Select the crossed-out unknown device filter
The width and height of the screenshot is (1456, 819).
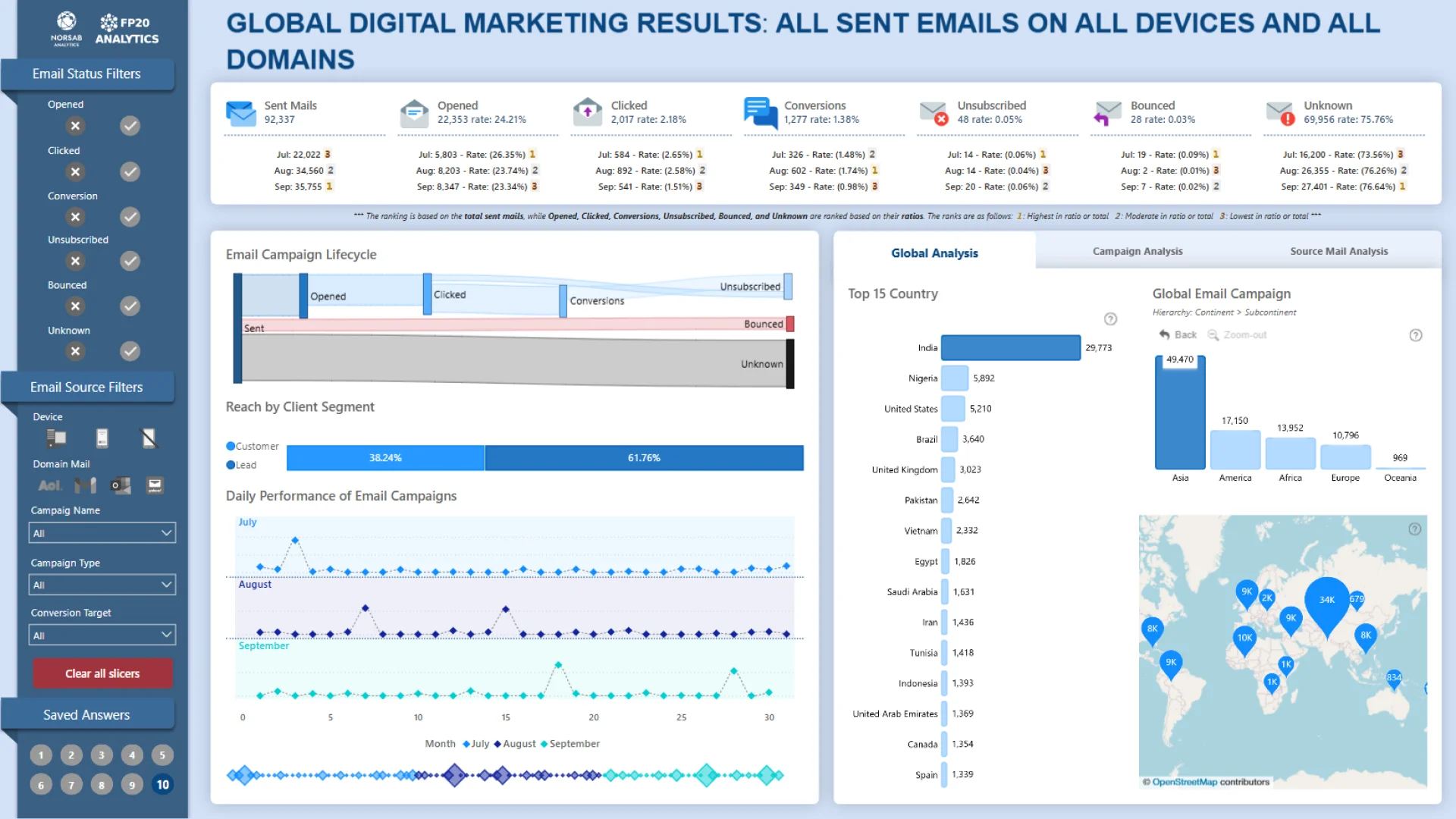(149, 438)
